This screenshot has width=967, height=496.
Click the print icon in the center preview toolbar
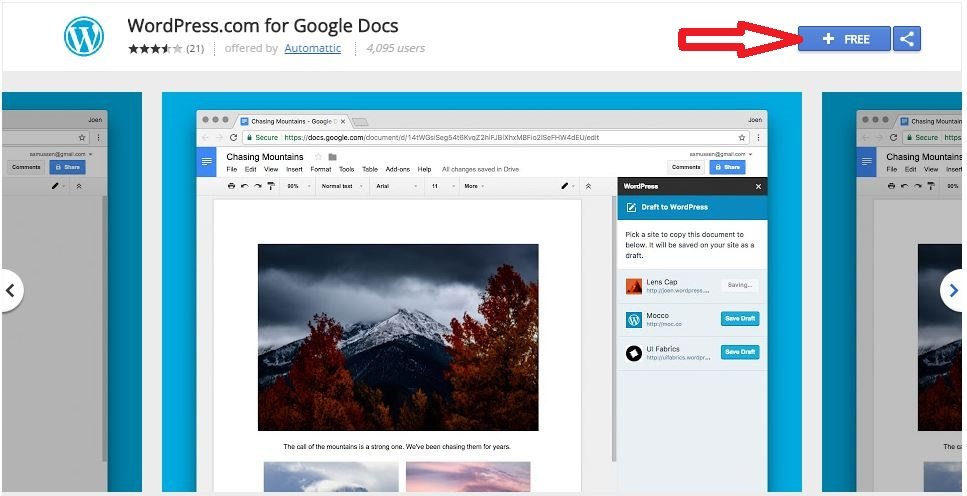coord(231,186)
